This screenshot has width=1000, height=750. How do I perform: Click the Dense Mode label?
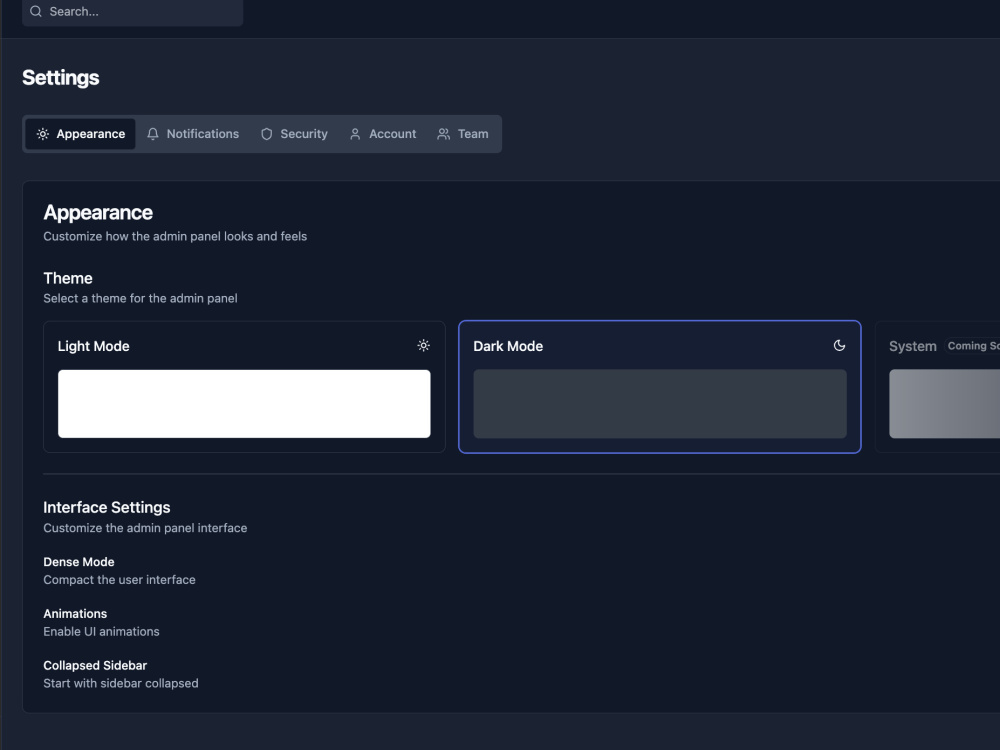pyautogui.click(x=79, y=562)
